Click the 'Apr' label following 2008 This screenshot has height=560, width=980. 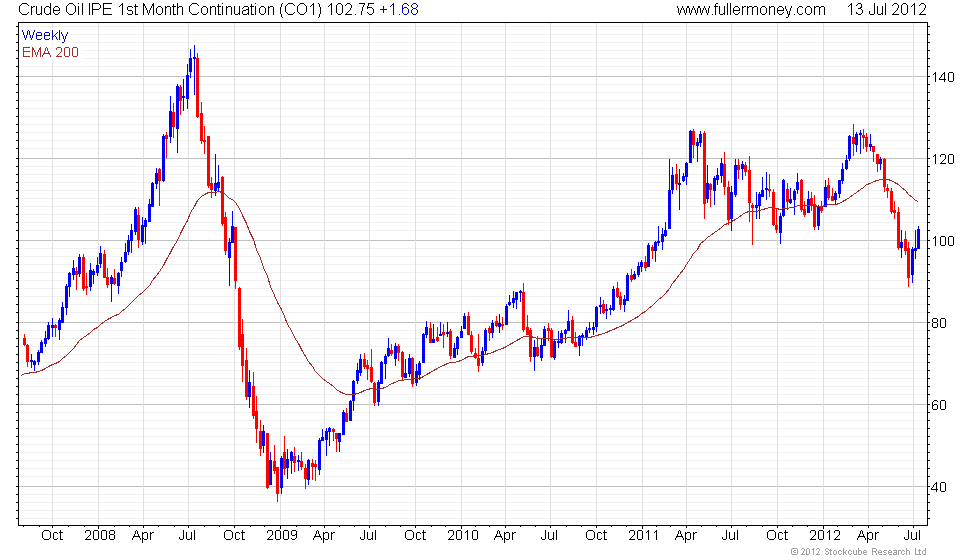tap(143, 536)
